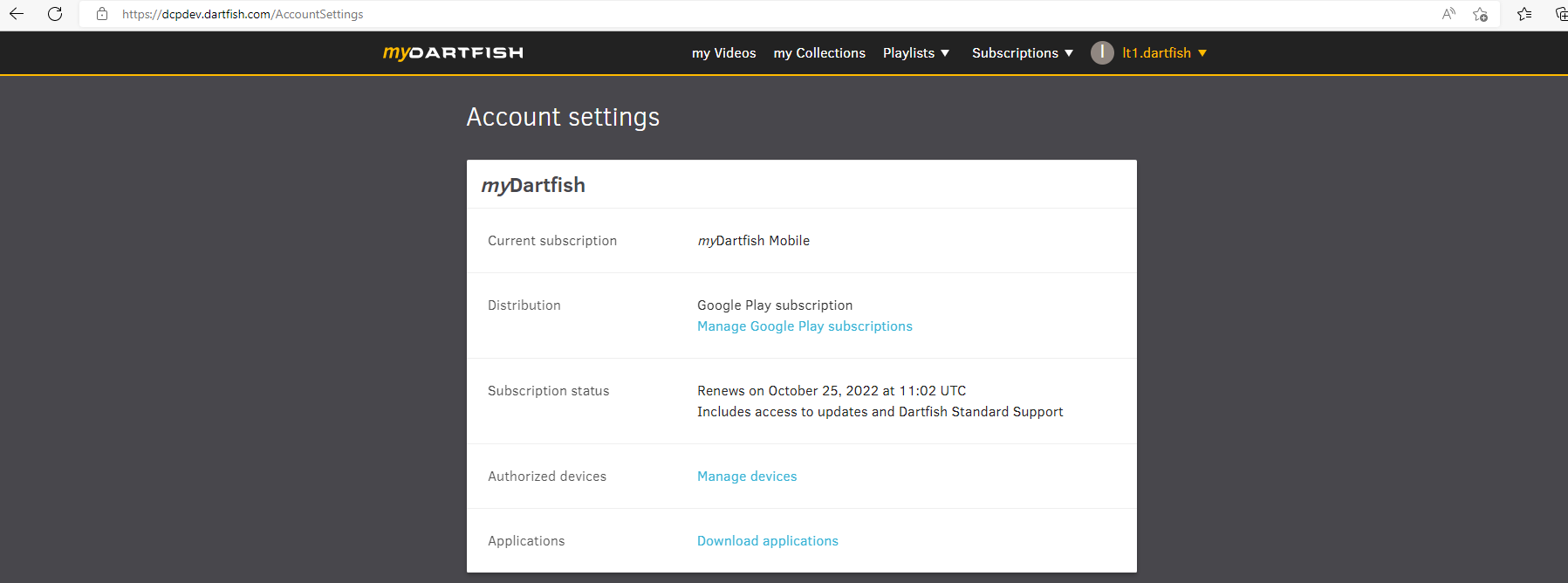Open browser collections icon at far right
Screen dimensions: 1568x583
[1561, 14]
